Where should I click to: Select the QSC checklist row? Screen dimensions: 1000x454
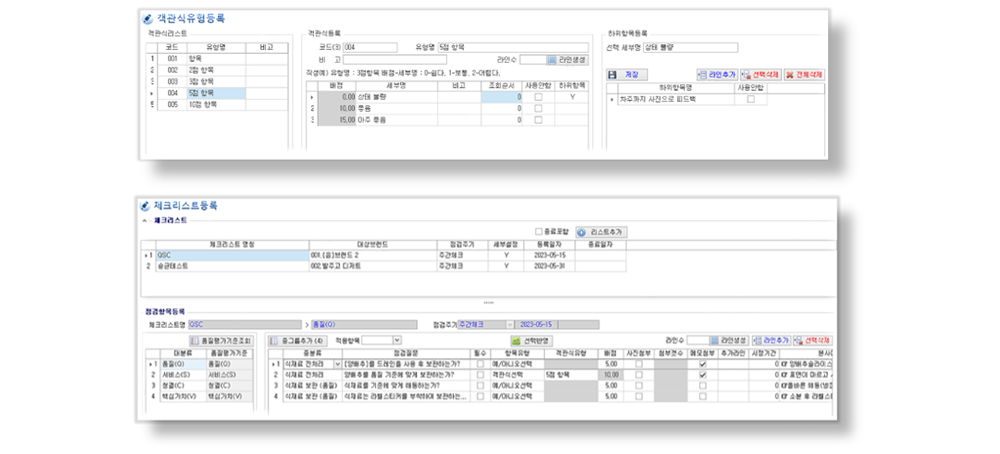pos(385,255)
